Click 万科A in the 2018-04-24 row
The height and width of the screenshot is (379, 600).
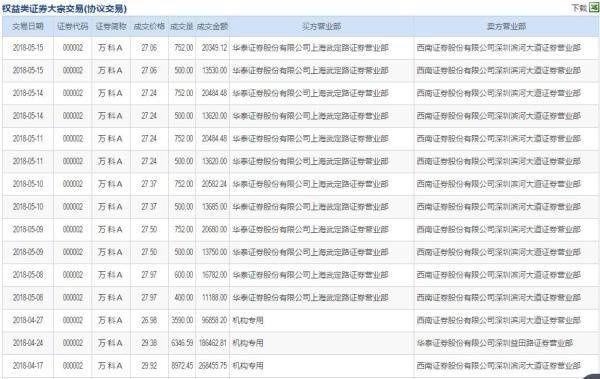(110, 343)
